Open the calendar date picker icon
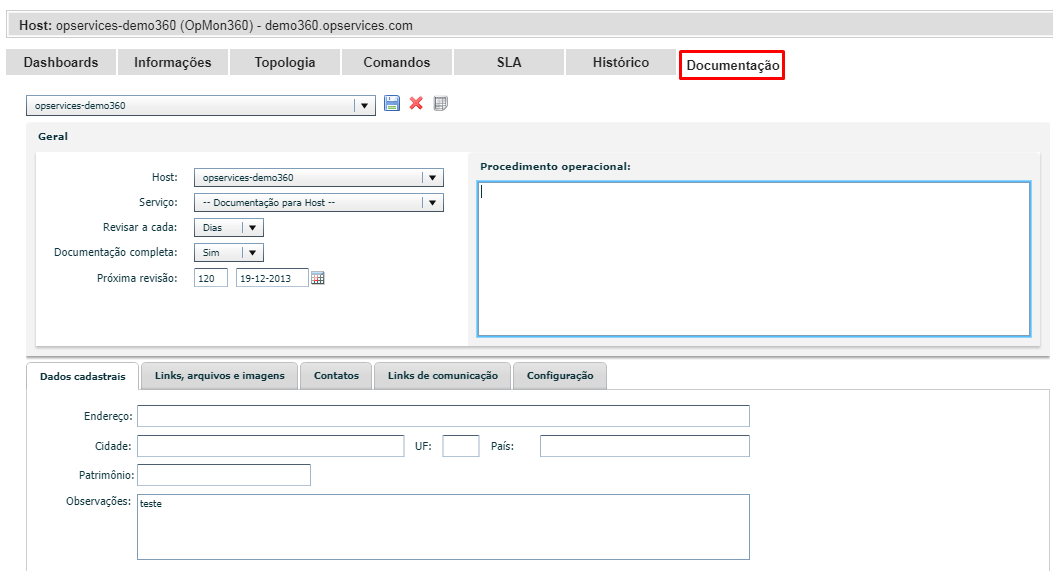The width and height of the screenshot is (1053, 571). [x=318, y=278]
